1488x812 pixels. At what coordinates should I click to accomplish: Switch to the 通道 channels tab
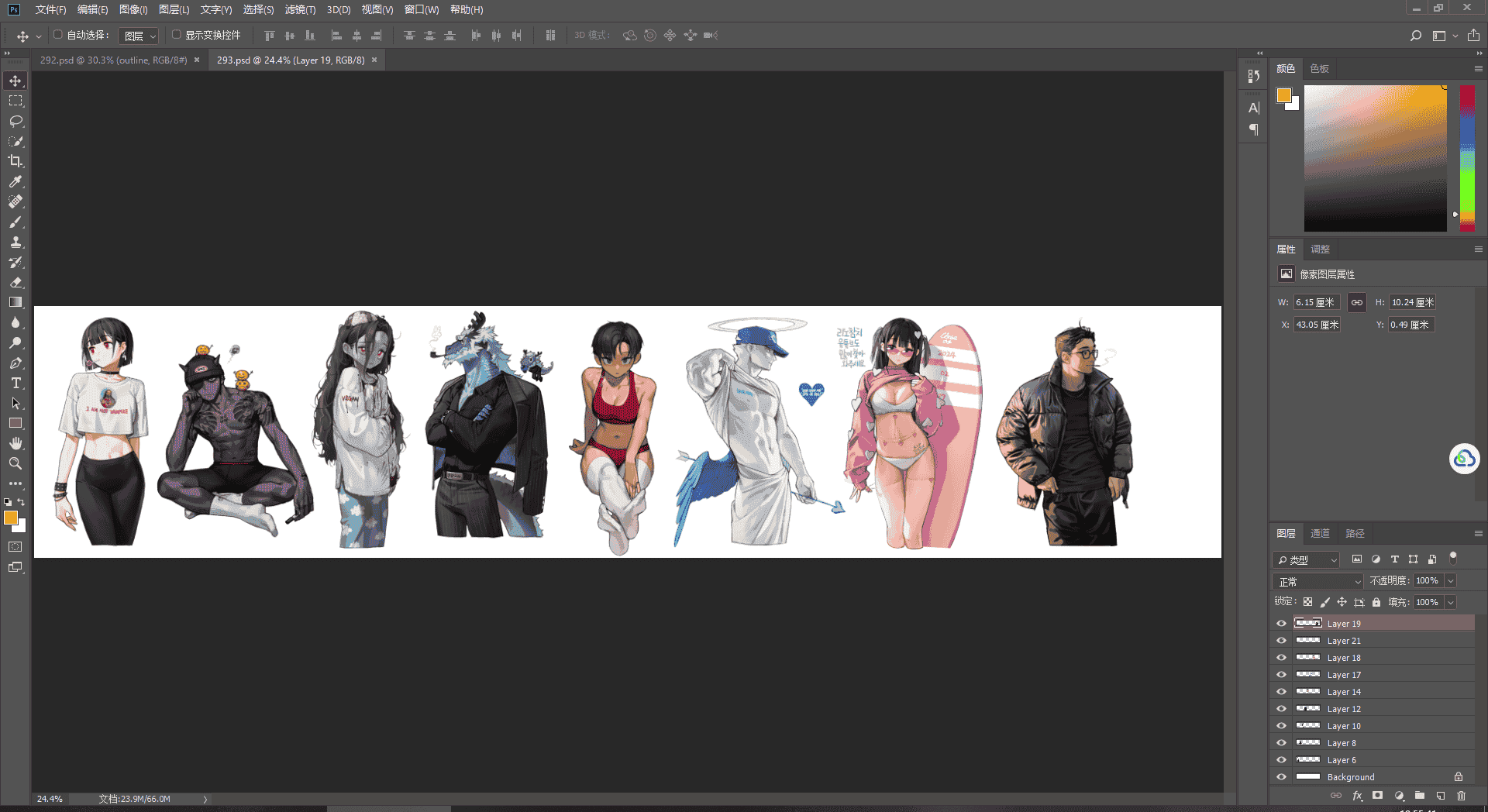[x=1320, y=534]
